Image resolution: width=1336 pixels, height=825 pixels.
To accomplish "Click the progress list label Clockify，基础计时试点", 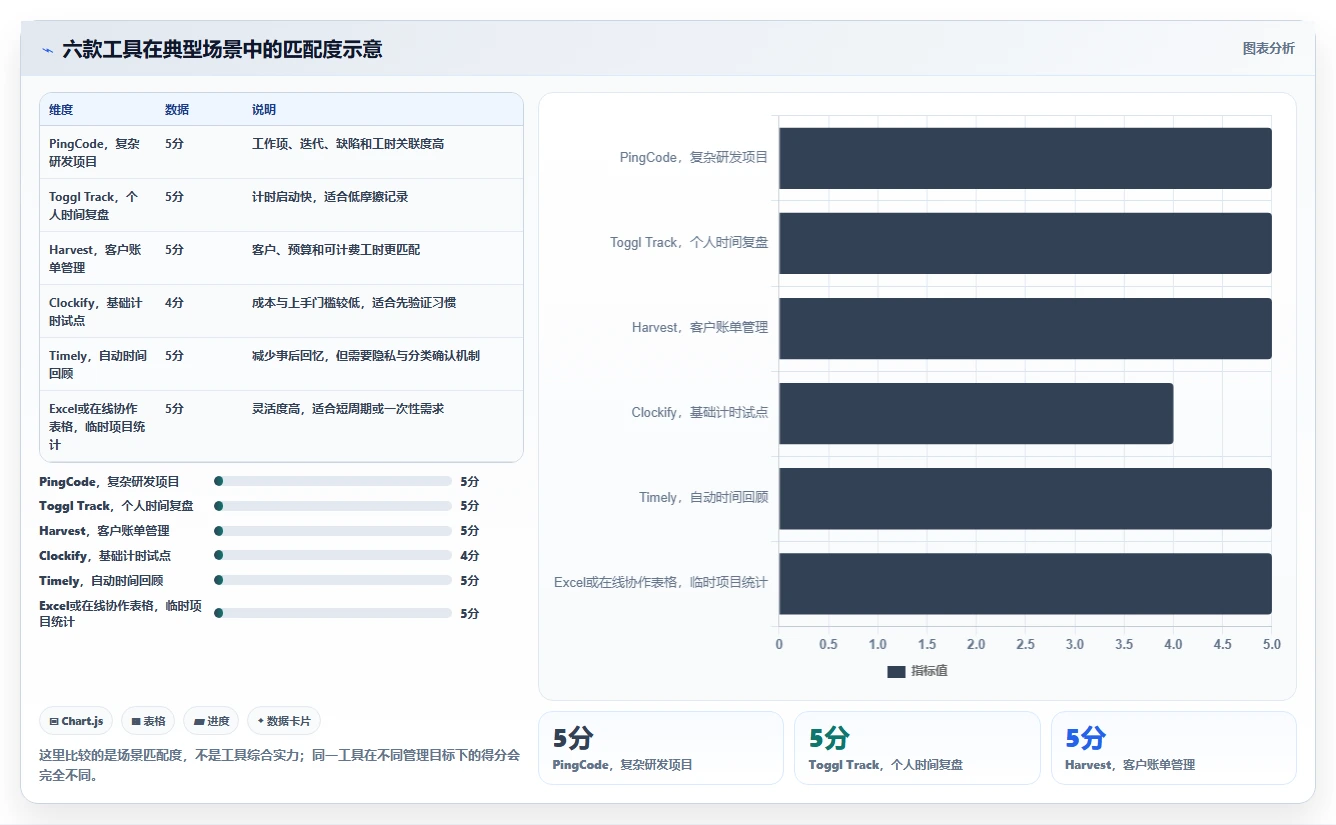I will point(105,556).
